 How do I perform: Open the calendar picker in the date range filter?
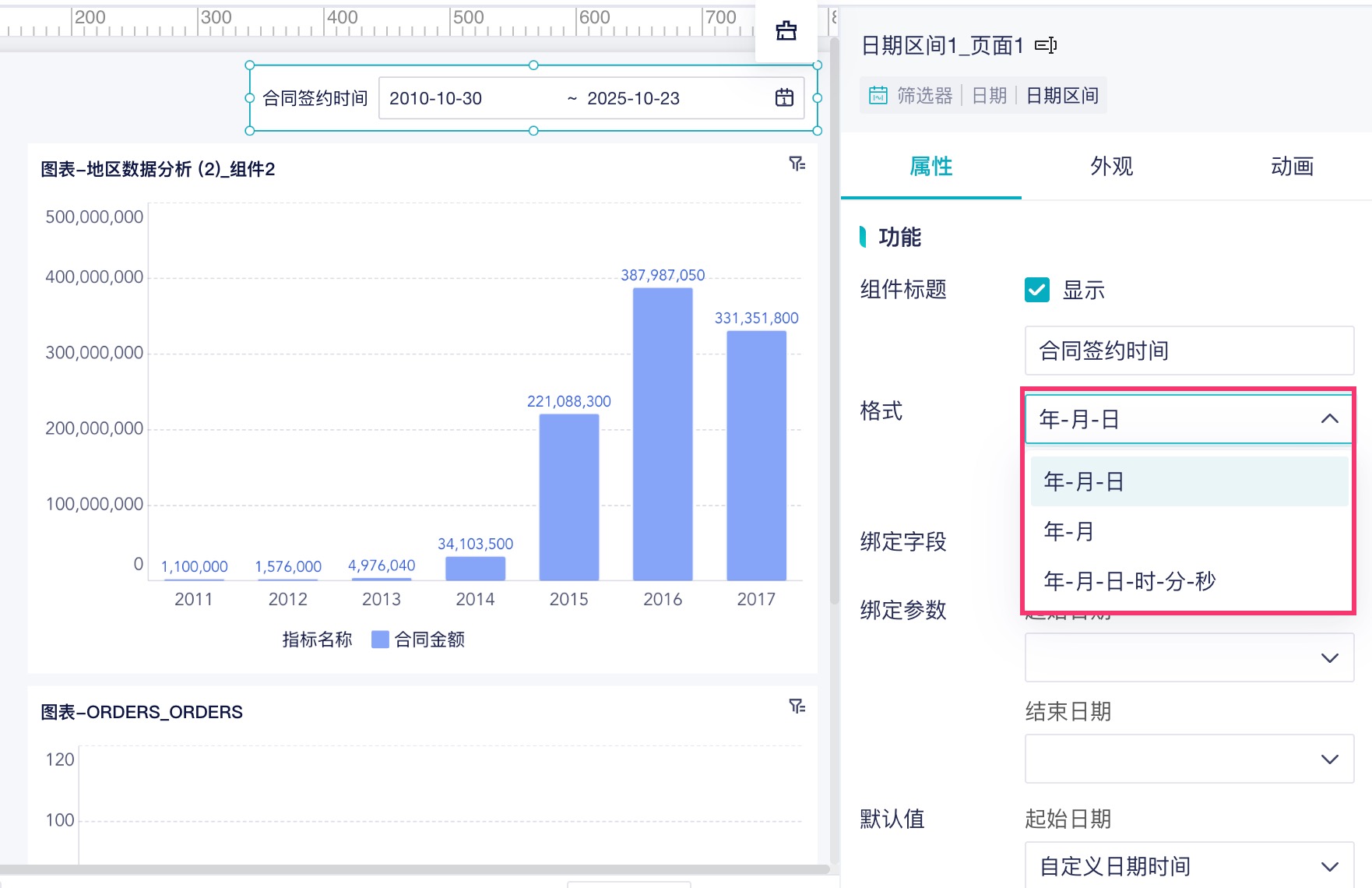pyautogui.click(x=784, y=97)
